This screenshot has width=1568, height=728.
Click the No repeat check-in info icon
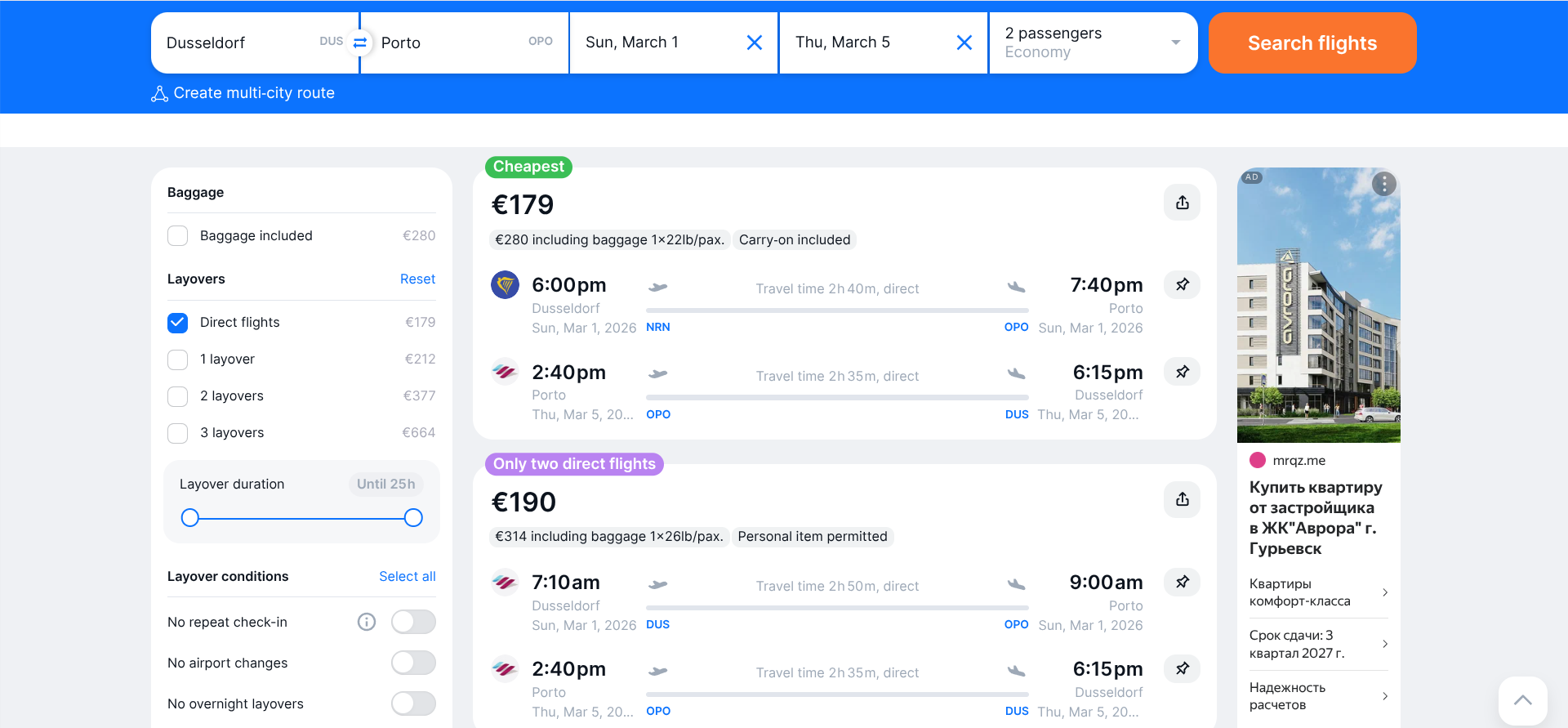tap(367, 622)
